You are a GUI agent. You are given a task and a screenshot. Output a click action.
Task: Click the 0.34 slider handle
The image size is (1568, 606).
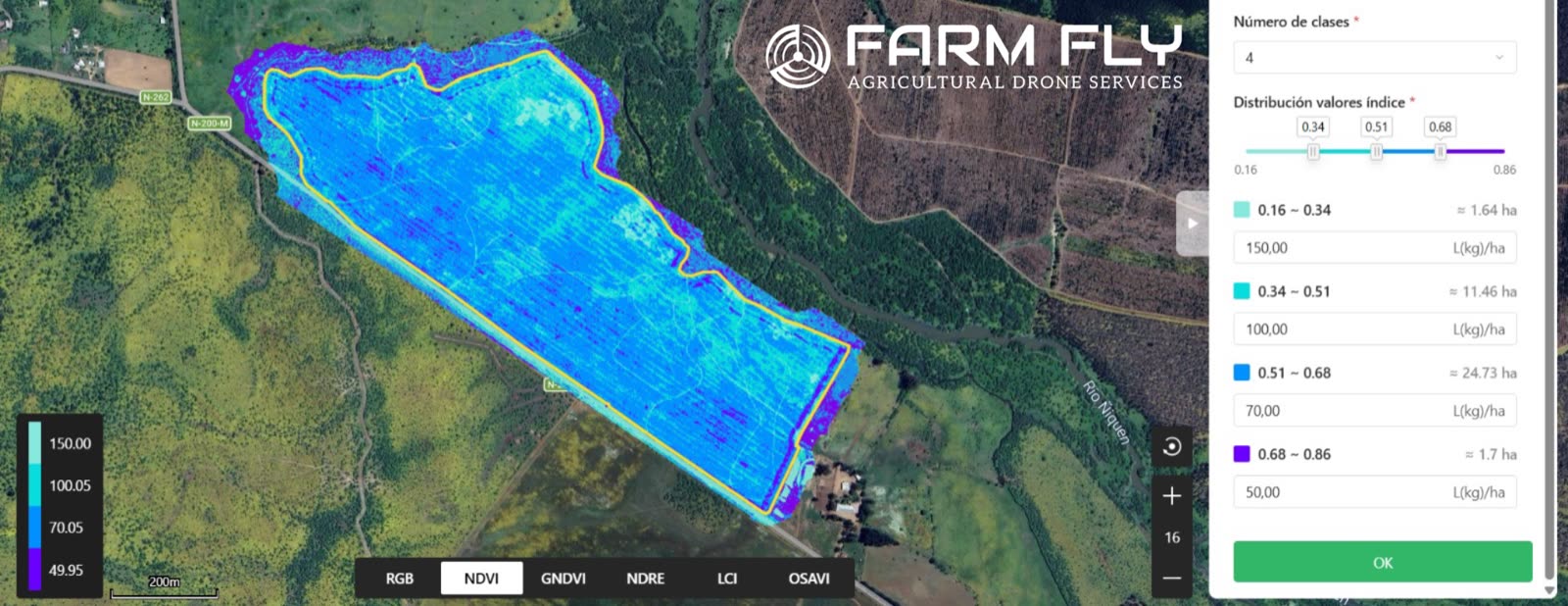1313,151
